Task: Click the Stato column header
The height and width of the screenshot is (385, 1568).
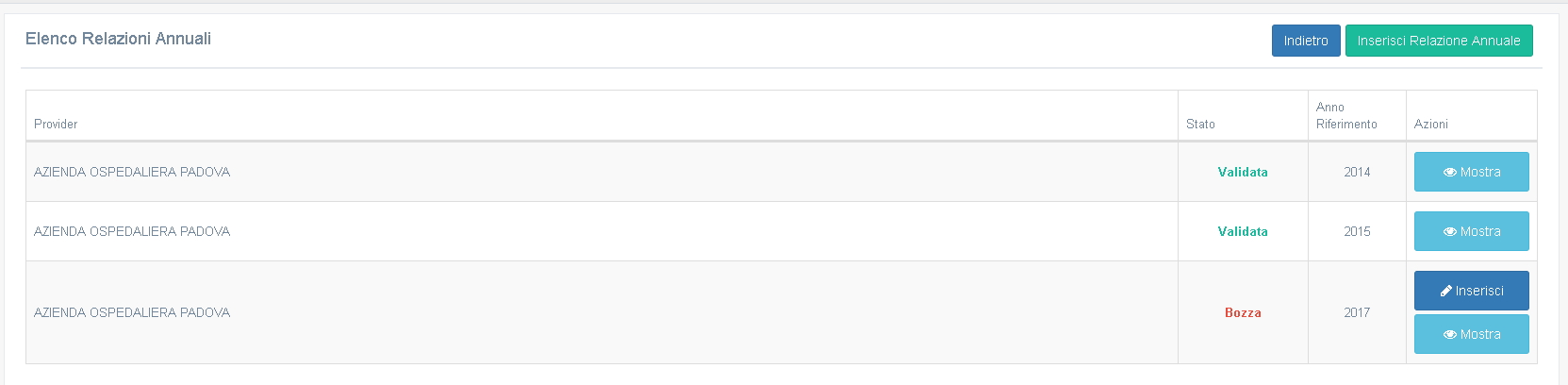Action: click(1200, 124)
